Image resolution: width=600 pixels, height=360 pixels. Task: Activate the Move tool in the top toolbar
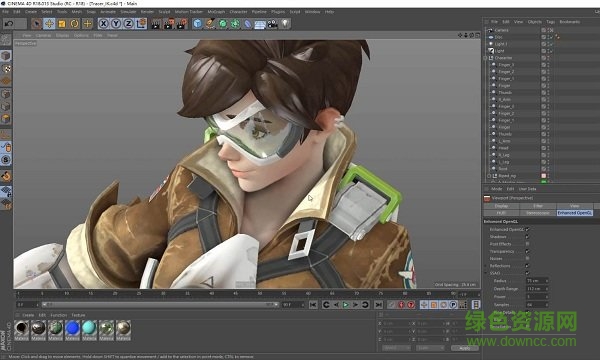(x=49, y=24)
